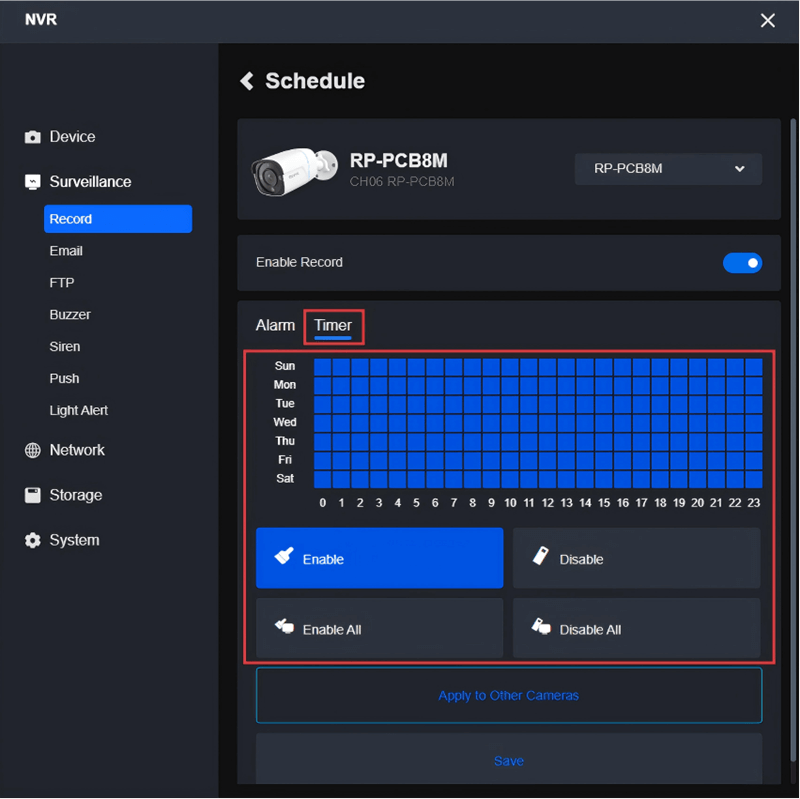Open the Storage section label
Screen dimensions: 800x799
tap(76, 495)
